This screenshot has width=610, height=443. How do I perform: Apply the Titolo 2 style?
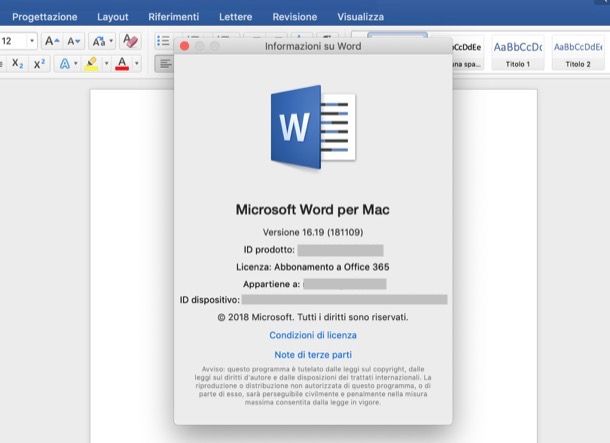[578, 53]
